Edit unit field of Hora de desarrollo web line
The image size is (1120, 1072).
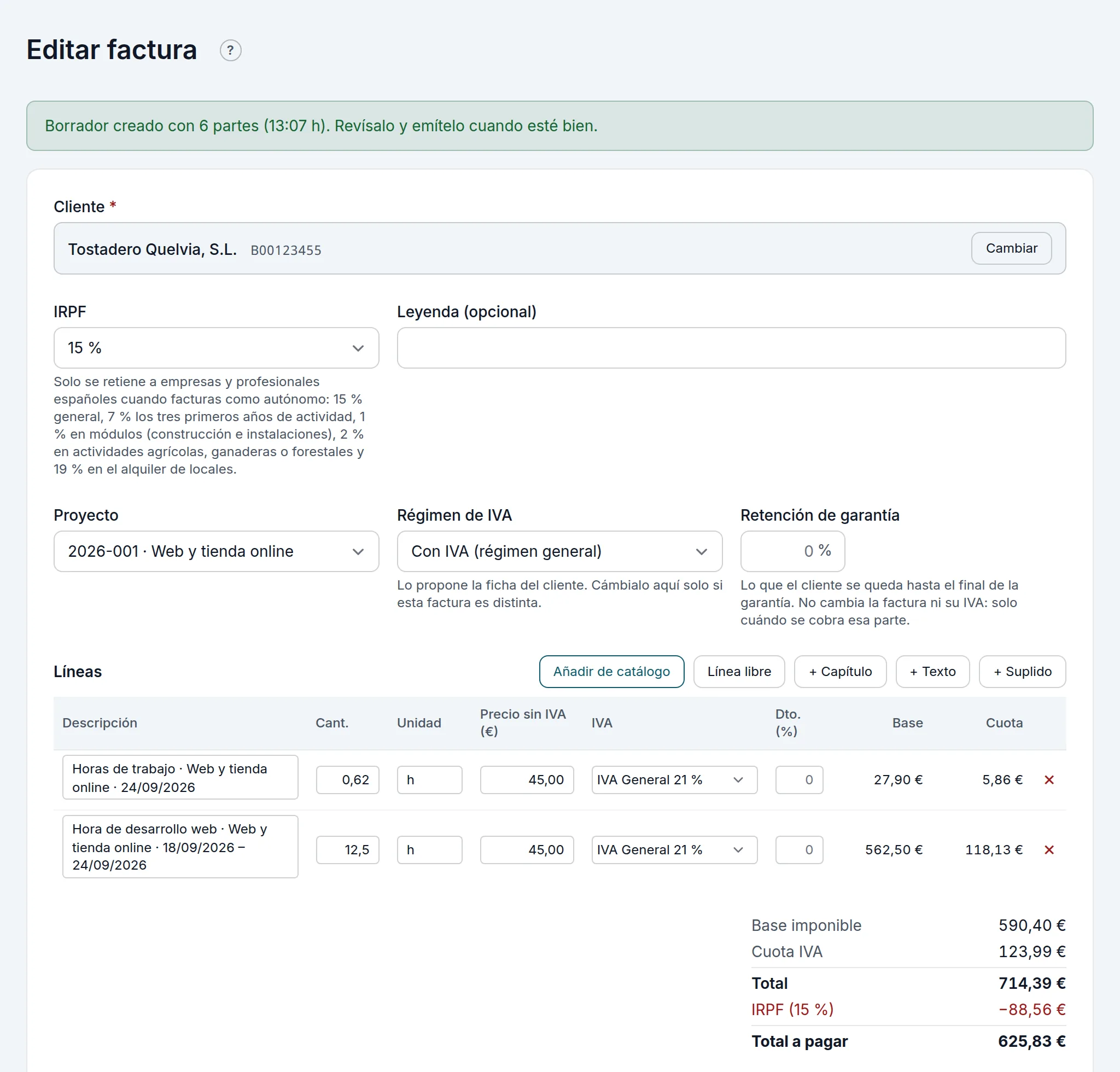(430, 850)
